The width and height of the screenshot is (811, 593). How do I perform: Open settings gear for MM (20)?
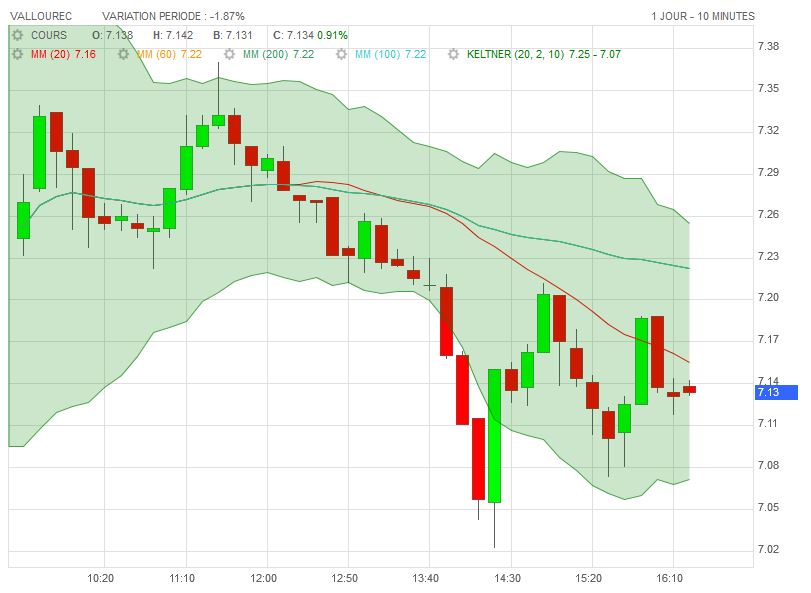point(18,54)
